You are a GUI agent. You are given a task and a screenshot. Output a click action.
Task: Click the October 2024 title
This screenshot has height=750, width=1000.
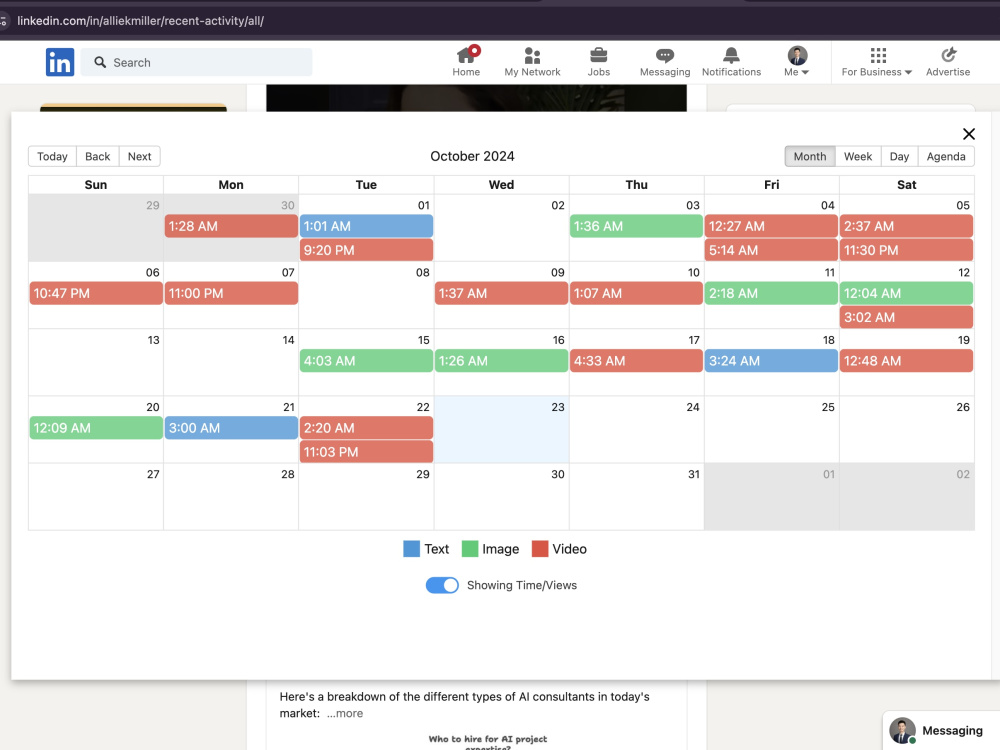[x=472, y=156]
